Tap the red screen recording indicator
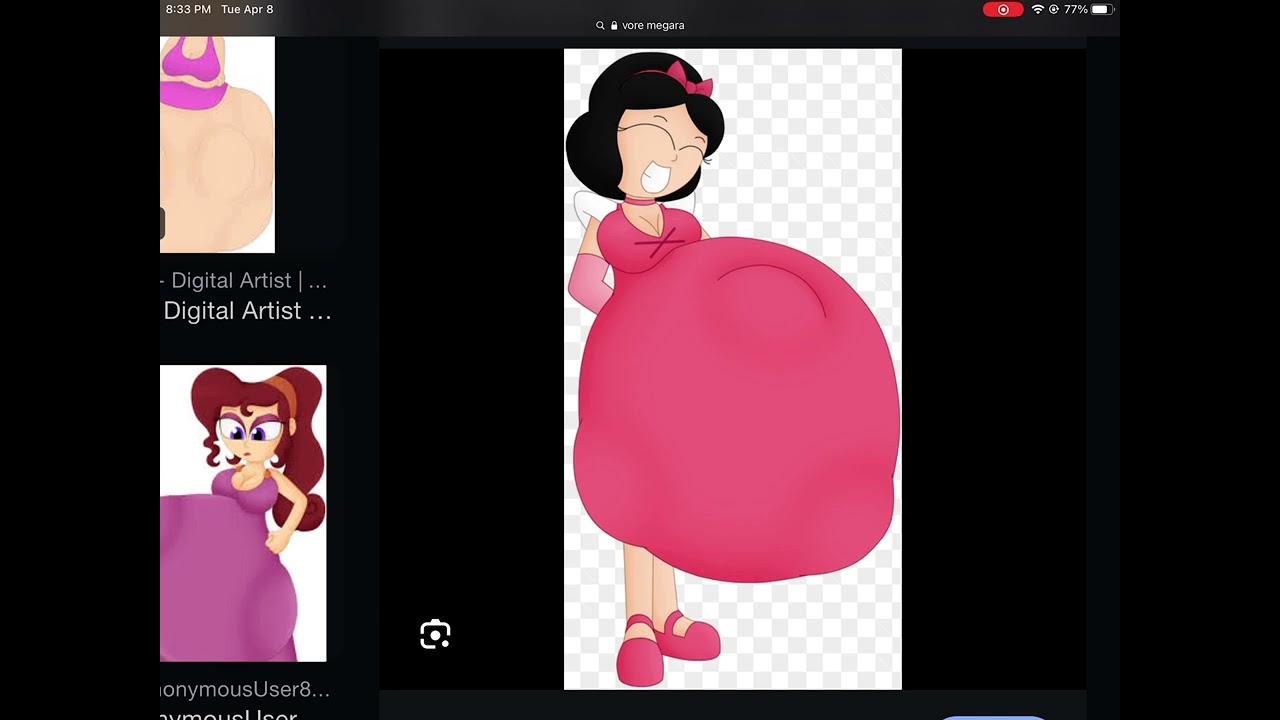 pos(1003,9)
